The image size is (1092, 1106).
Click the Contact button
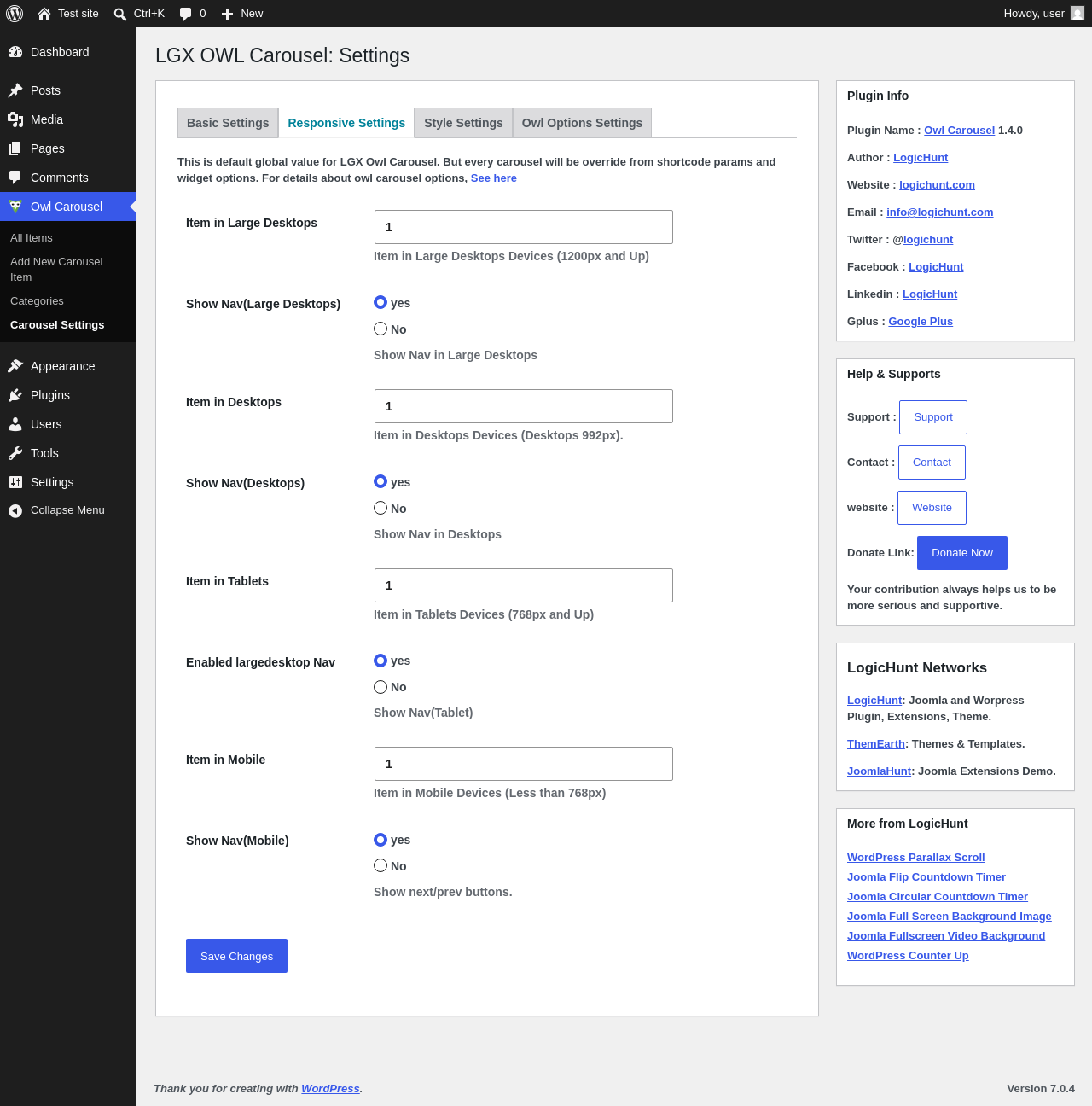pyautogui.click(x=932, y=463)
